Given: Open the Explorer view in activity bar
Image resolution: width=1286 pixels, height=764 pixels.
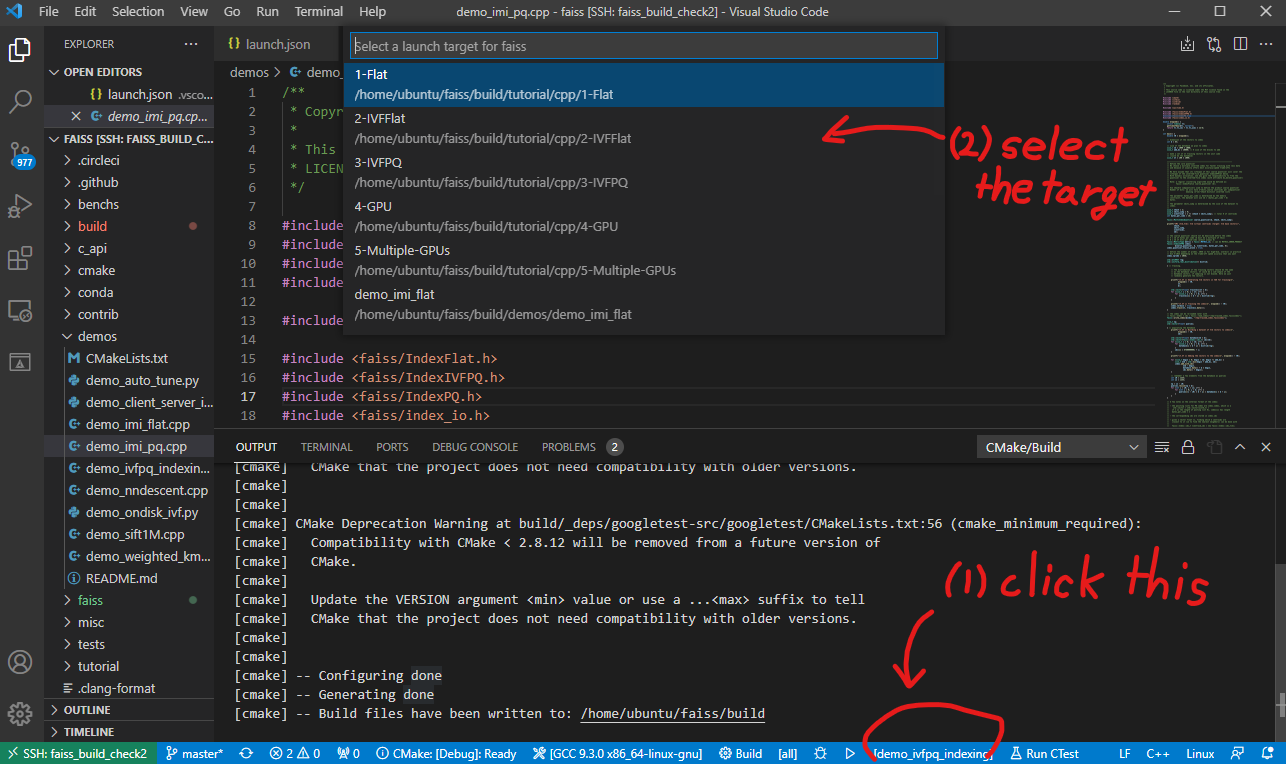Looking at the screenshot, I should pyautogui.click(x=20, y=49).
